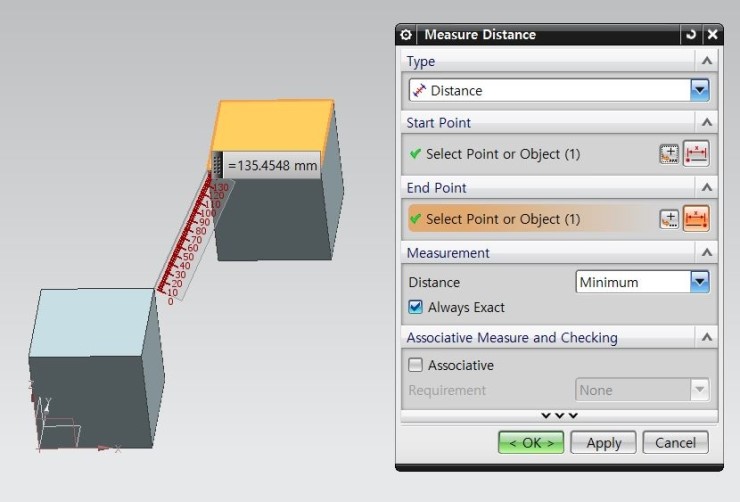Open the dialog settings gear icon
This screenshot has height=502, width=740.
pyautogui.click(x=406, y=35)
